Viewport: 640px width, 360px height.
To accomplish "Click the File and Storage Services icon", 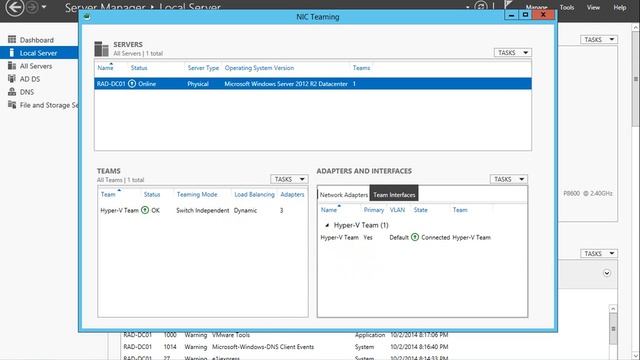I will click(x=12, y=104).
